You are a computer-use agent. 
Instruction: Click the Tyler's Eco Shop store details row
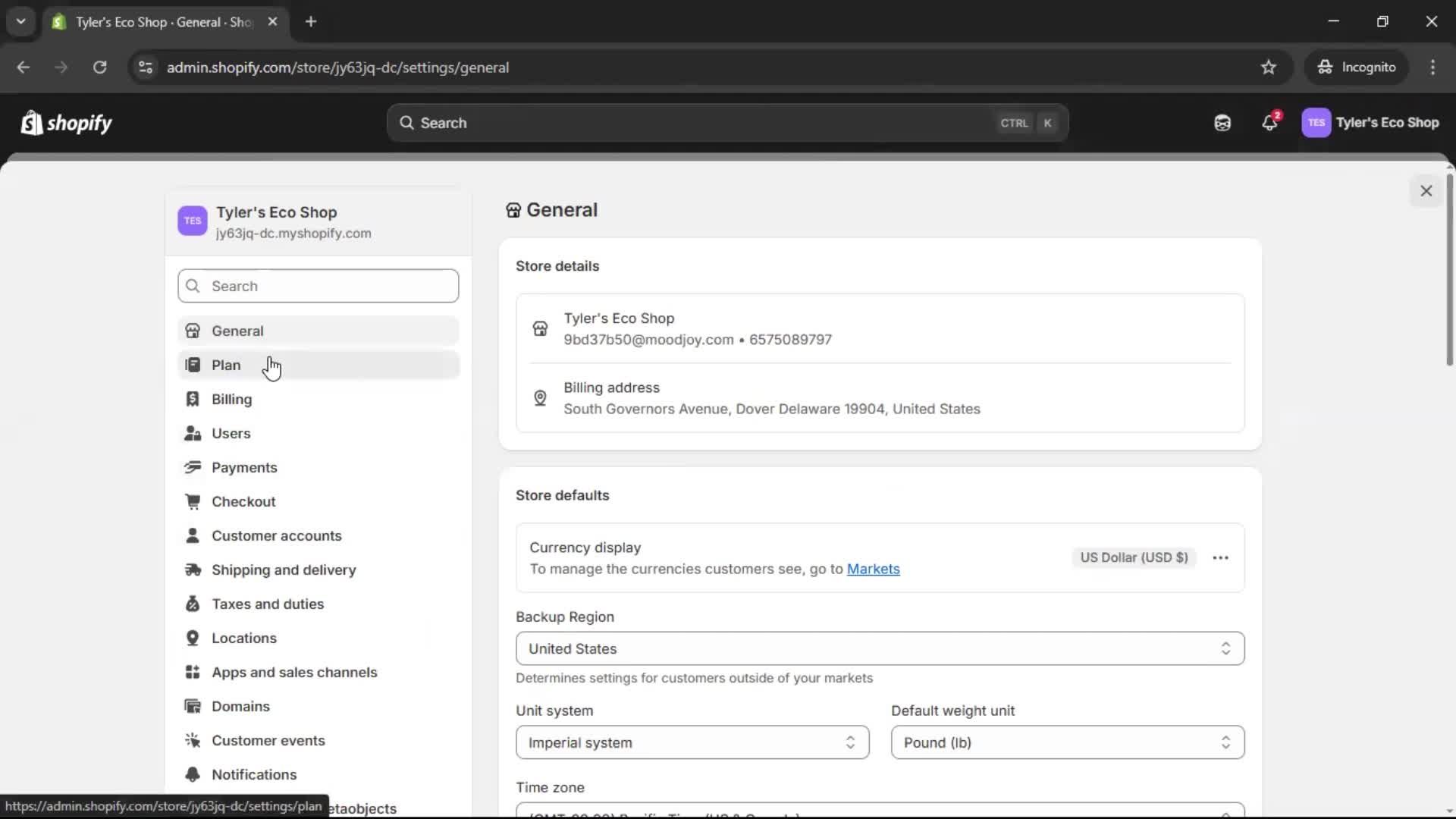880,328
